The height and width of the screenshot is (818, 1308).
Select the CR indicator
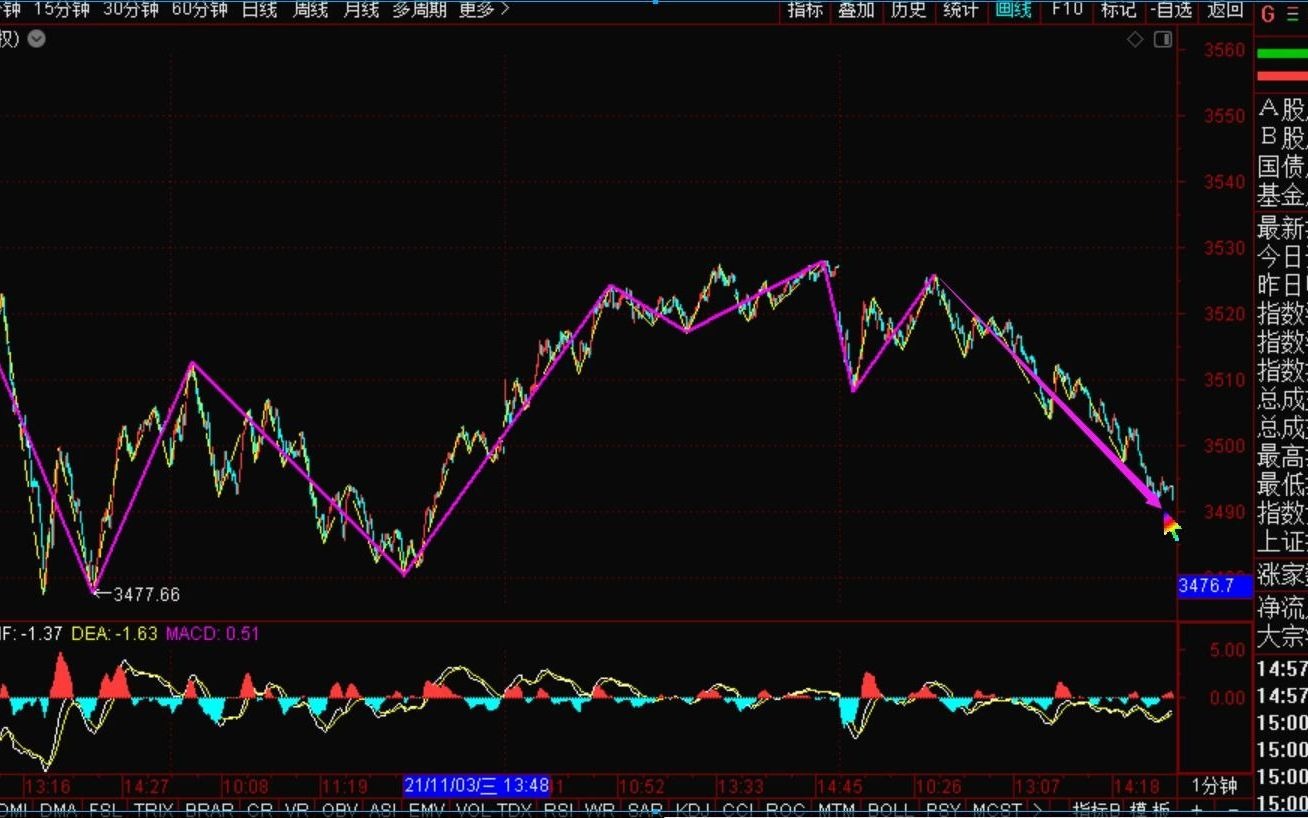(259, 809)
